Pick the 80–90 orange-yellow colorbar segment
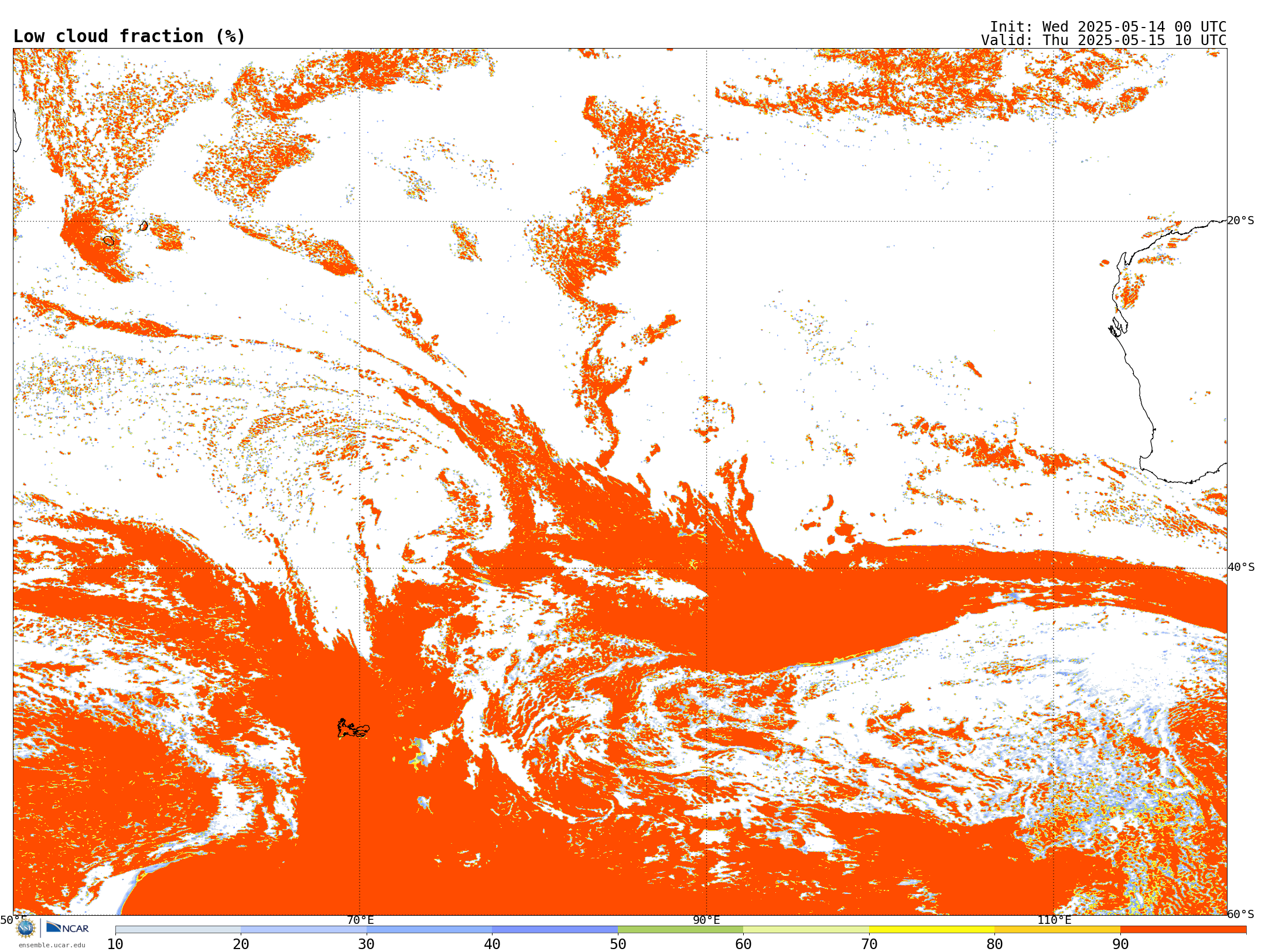1265x952 pixels. pyautogui.click(x=1057, y=930)
